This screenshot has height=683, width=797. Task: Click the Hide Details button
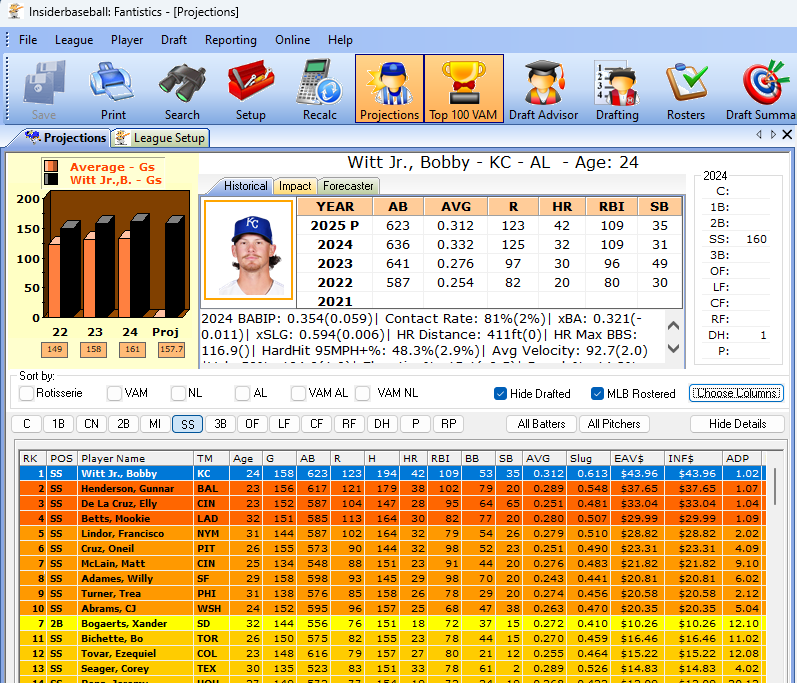pyautogui.click(x=738, y=424)
